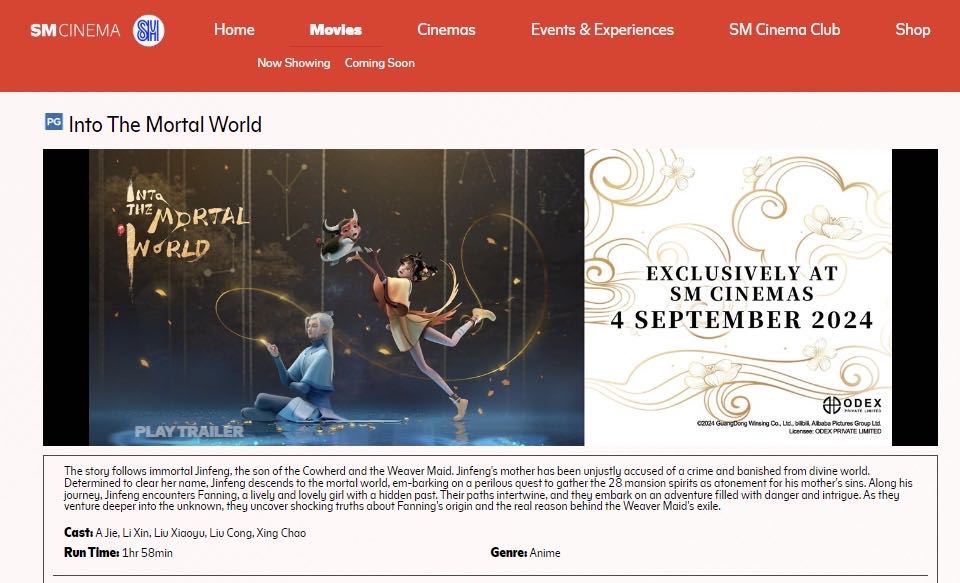Viewport: 960px width, 583px height.
Task: Open the SM Cinema Club page
Action: tap(784, 29)
